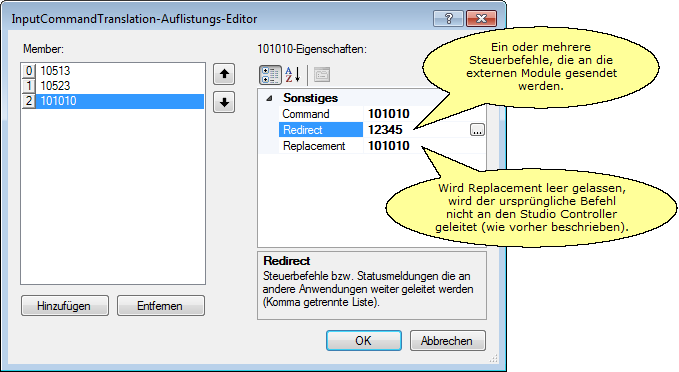Move the selected member down with the arrow button
The width and height of the screenshot is (679, 372).
224,103
